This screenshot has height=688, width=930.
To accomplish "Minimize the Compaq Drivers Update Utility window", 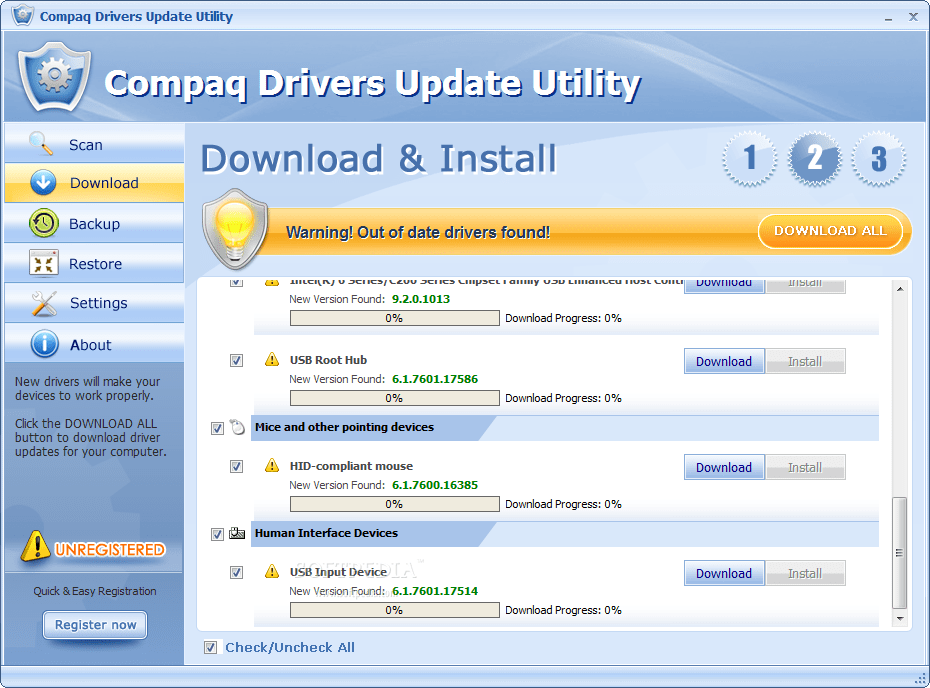I will [888, 17].
